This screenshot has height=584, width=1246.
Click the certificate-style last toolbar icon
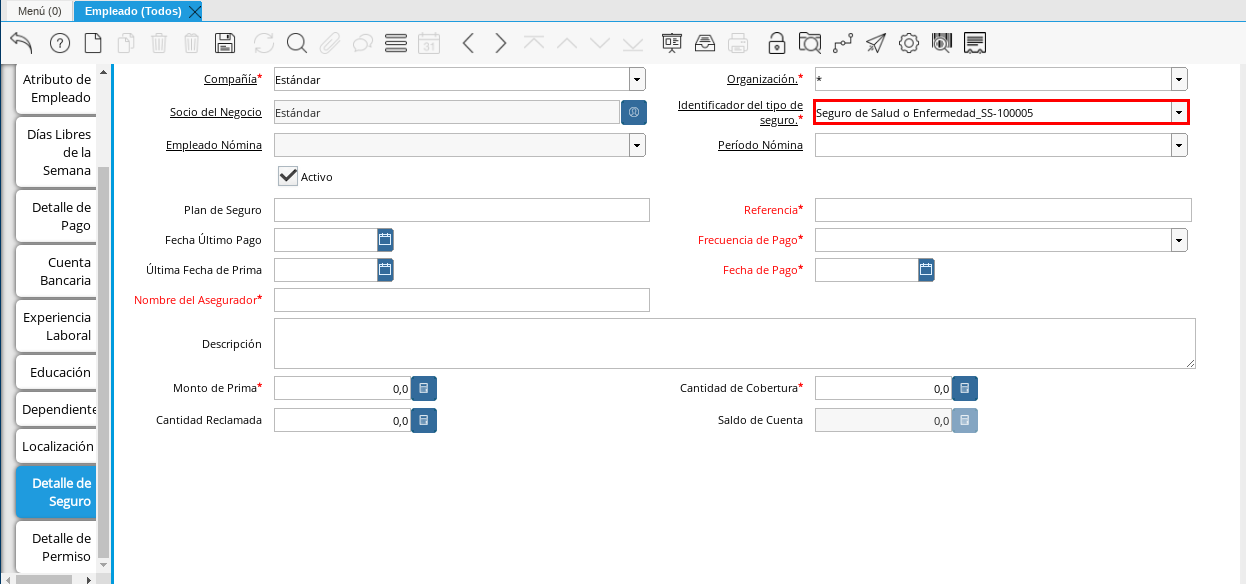tap(976, 43)
